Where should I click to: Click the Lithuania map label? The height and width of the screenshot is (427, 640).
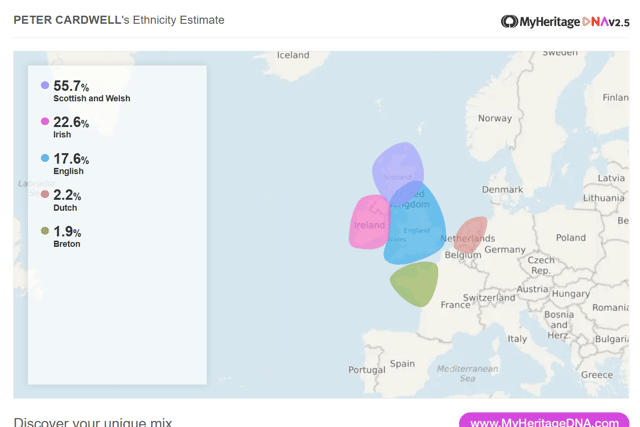[x=604, y=198]
